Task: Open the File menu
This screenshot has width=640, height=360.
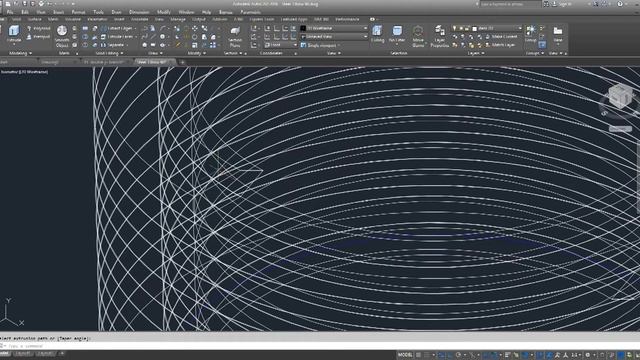Action: pyautogui.click(x=10, y=12)
